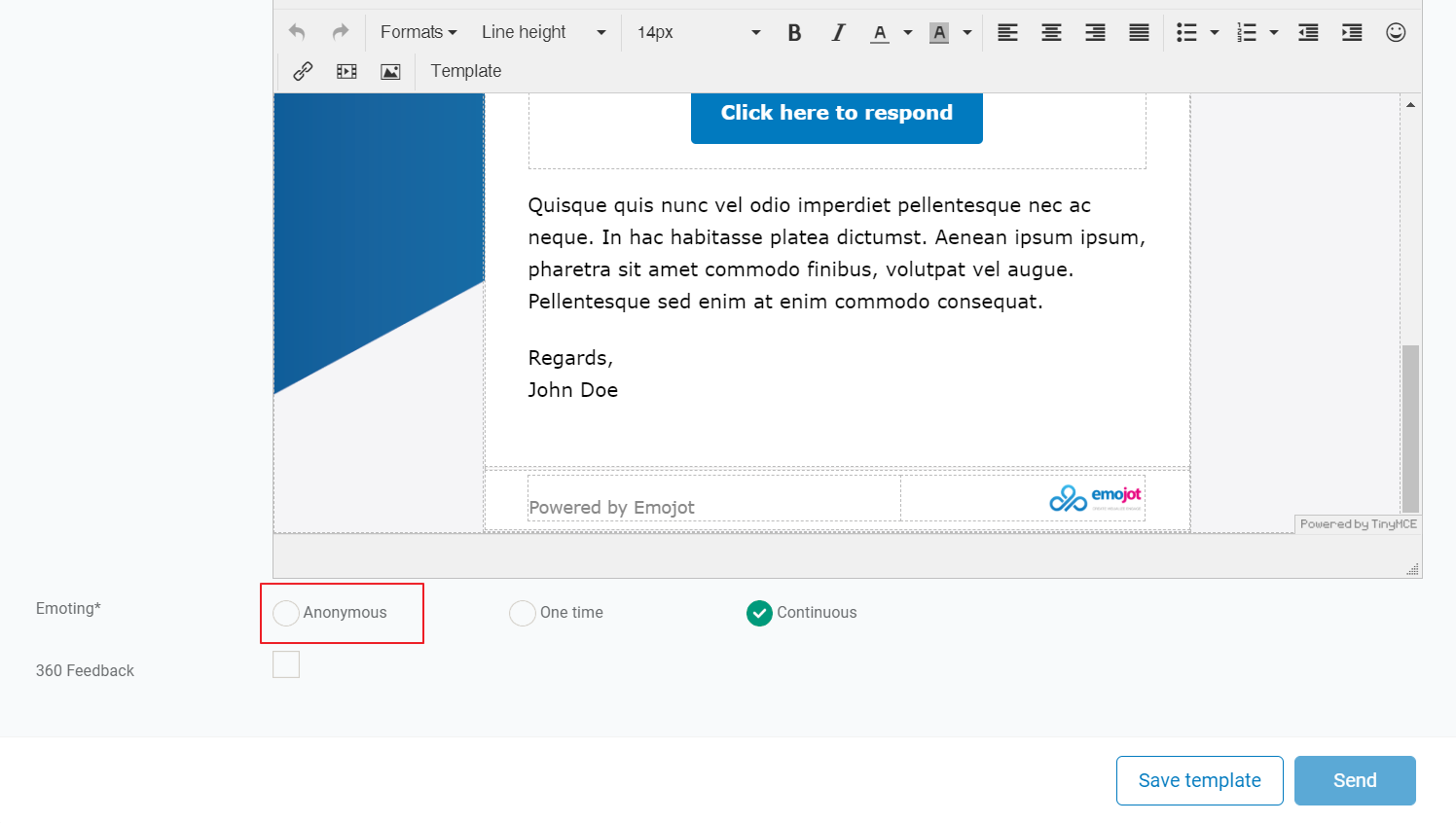1456x823 pixels.
Task: Open the emoticons picker
Action: [1396, 31]
